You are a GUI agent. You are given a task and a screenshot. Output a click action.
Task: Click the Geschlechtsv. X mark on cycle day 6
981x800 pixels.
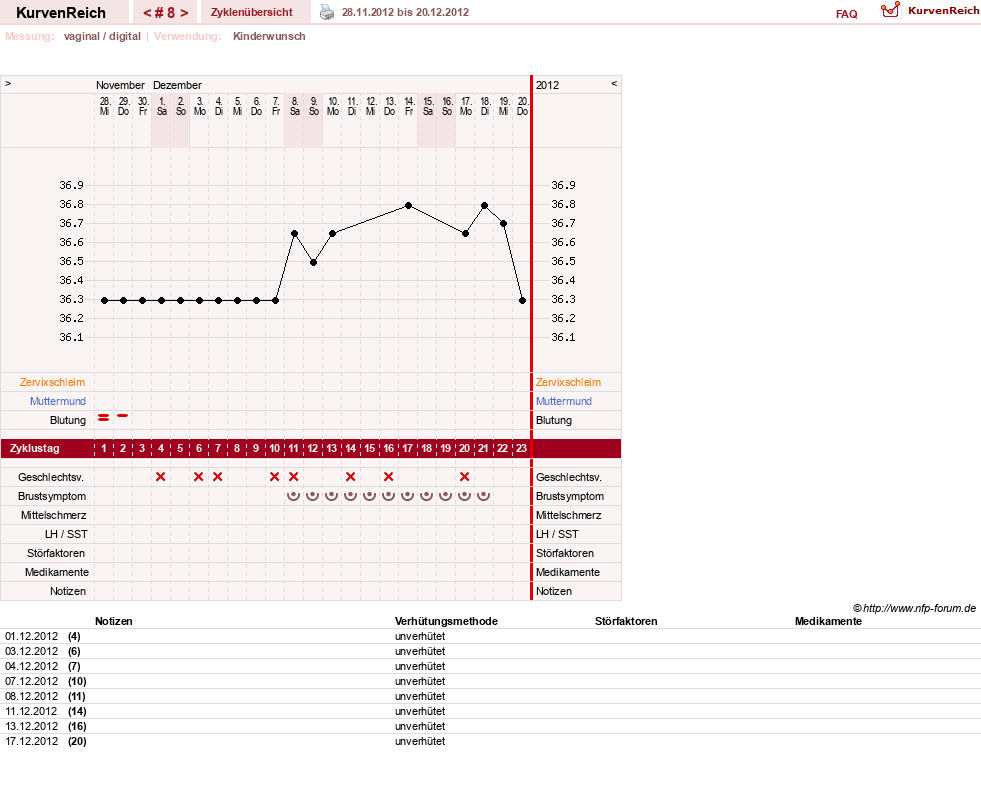(198, 477)
